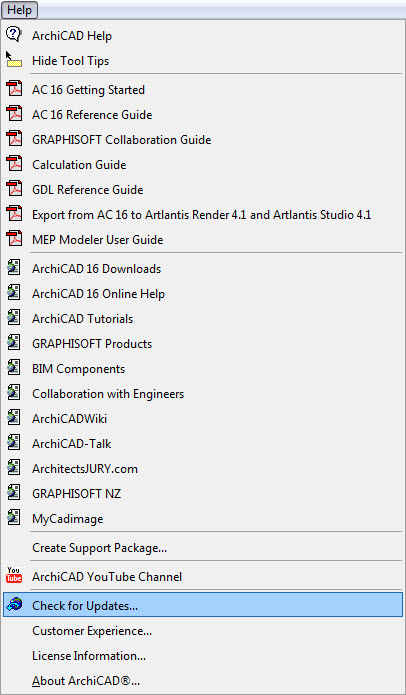The width and height of the screenshot is (406, 695).
Task: Click the web icon beside BIM Components
Action: pos(14,368)
